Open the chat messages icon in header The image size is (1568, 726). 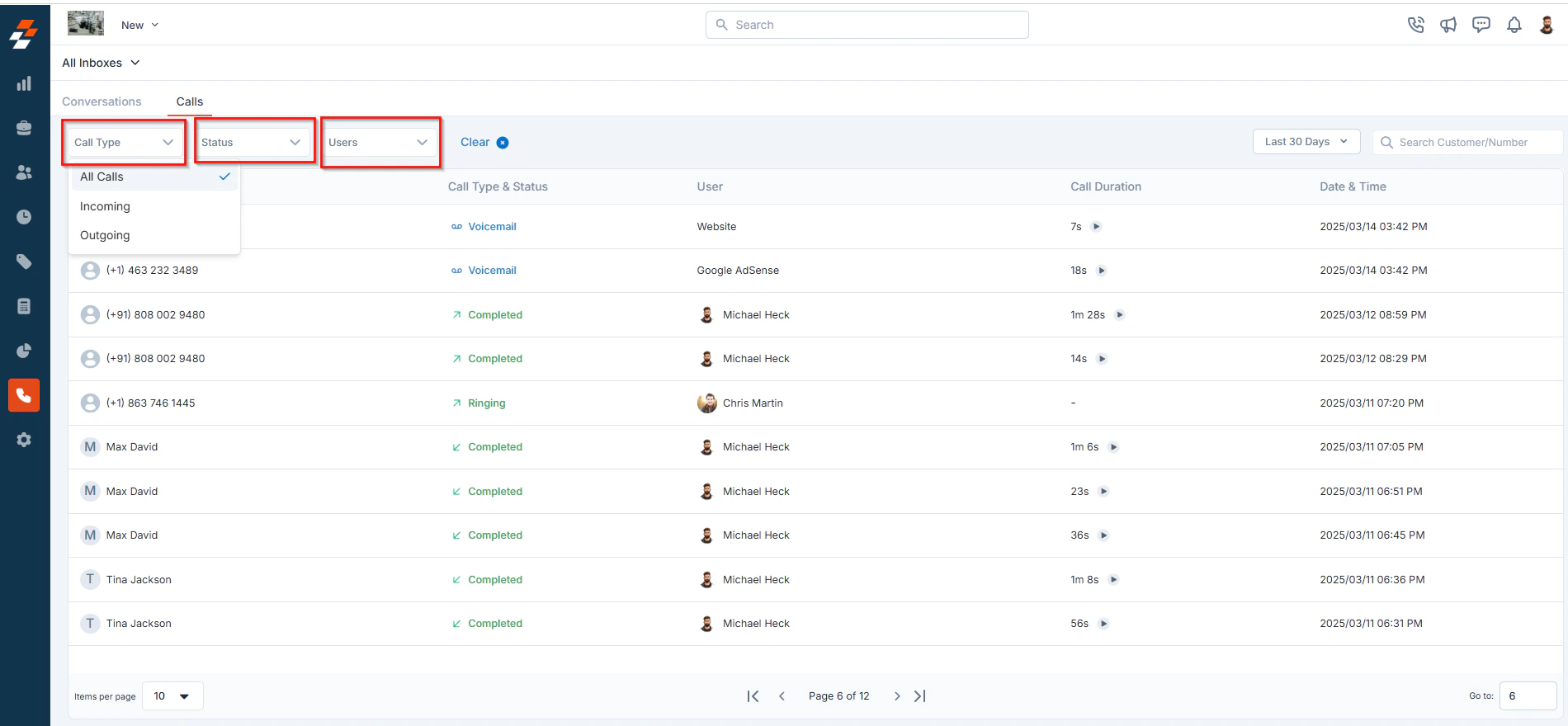coord(1481,25)
